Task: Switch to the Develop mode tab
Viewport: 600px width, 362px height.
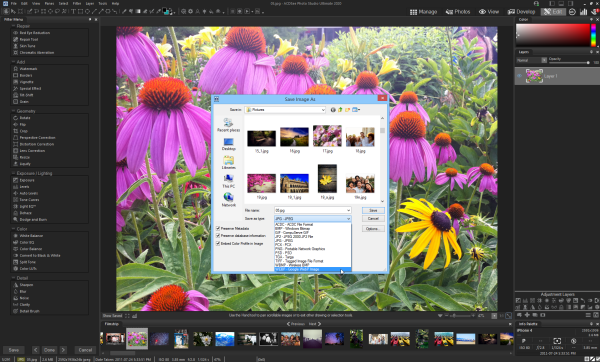Action: pyautogui.click(x=521, y=12)
